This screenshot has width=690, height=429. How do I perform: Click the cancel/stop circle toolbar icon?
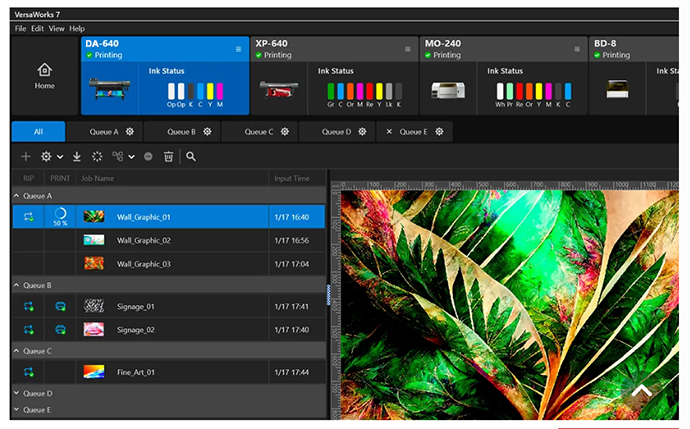click(x=148, y=156)
